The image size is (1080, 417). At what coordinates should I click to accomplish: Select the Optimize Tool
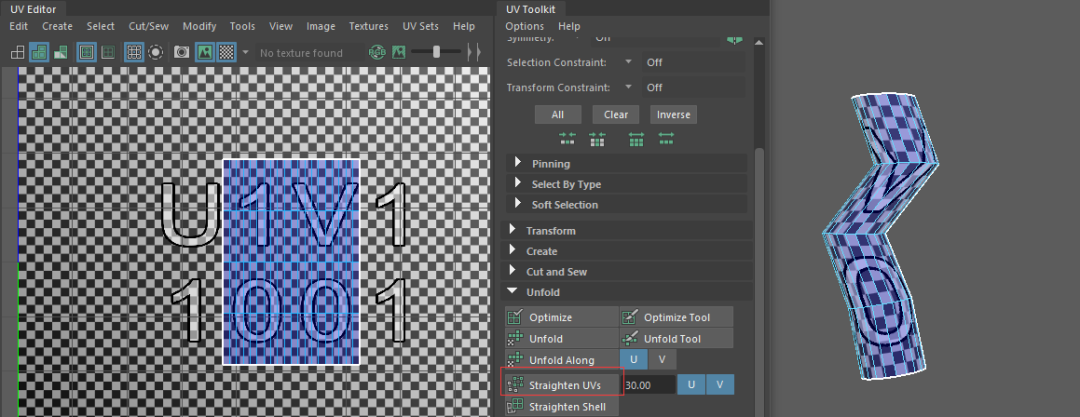(x=676, y=317)
